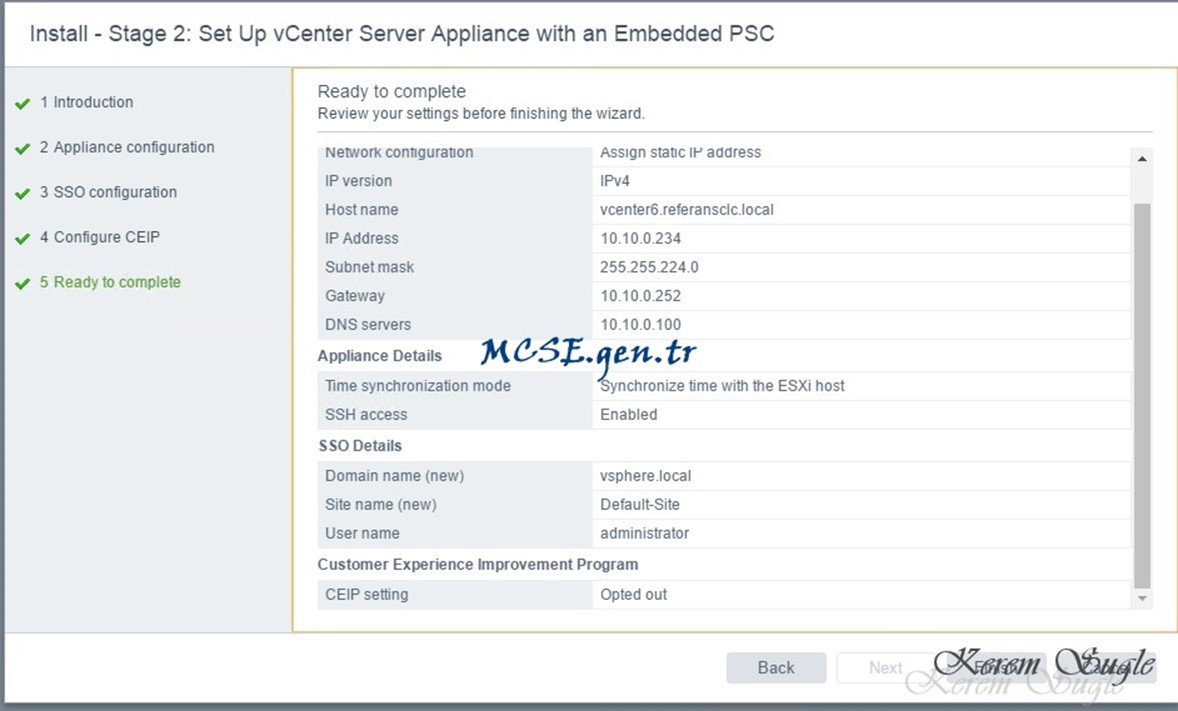1178x711 pixels.
Task: Select the user name value "administrator"
Action: click(x=645, y=533)
